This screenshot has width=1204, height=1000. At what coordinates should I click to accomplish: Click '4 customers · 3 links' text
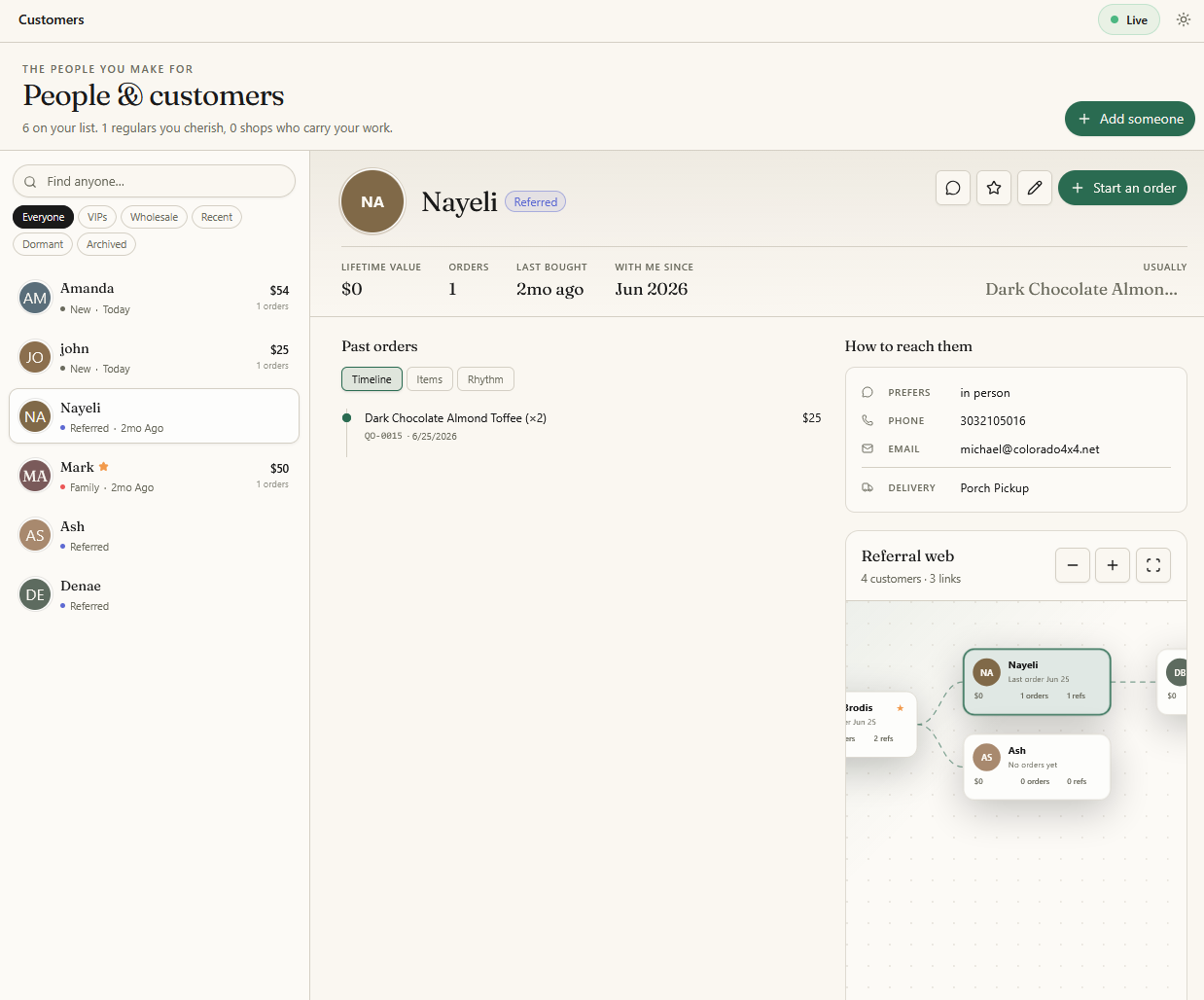coord(910,579)
